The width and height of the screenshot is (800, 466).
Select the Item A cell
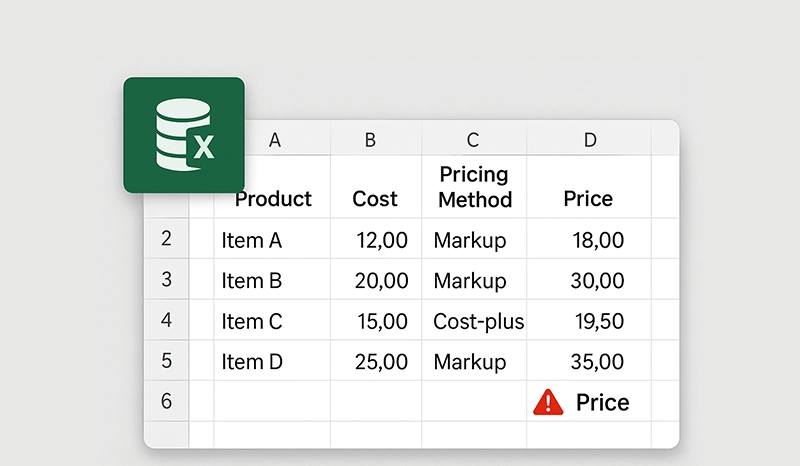[272, 238]
